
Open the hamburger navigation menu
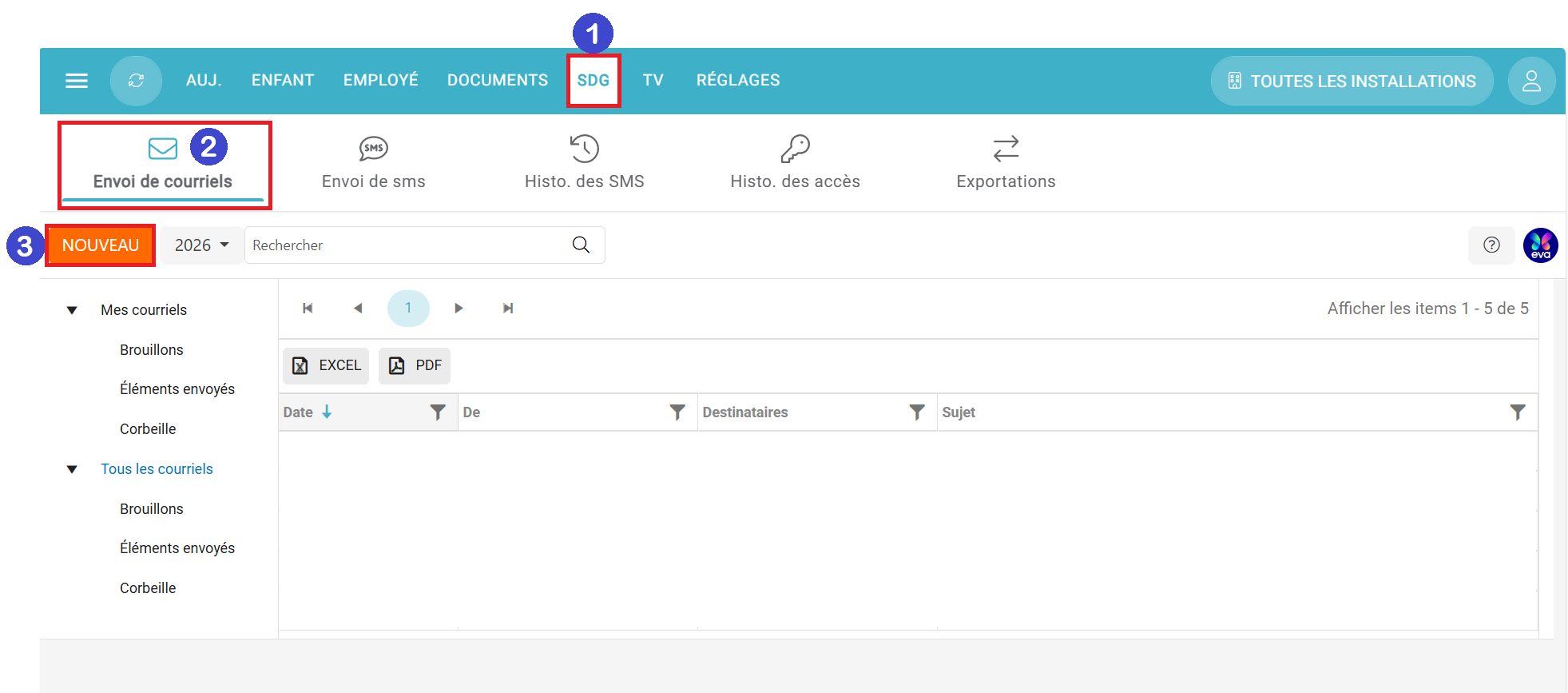77,81
